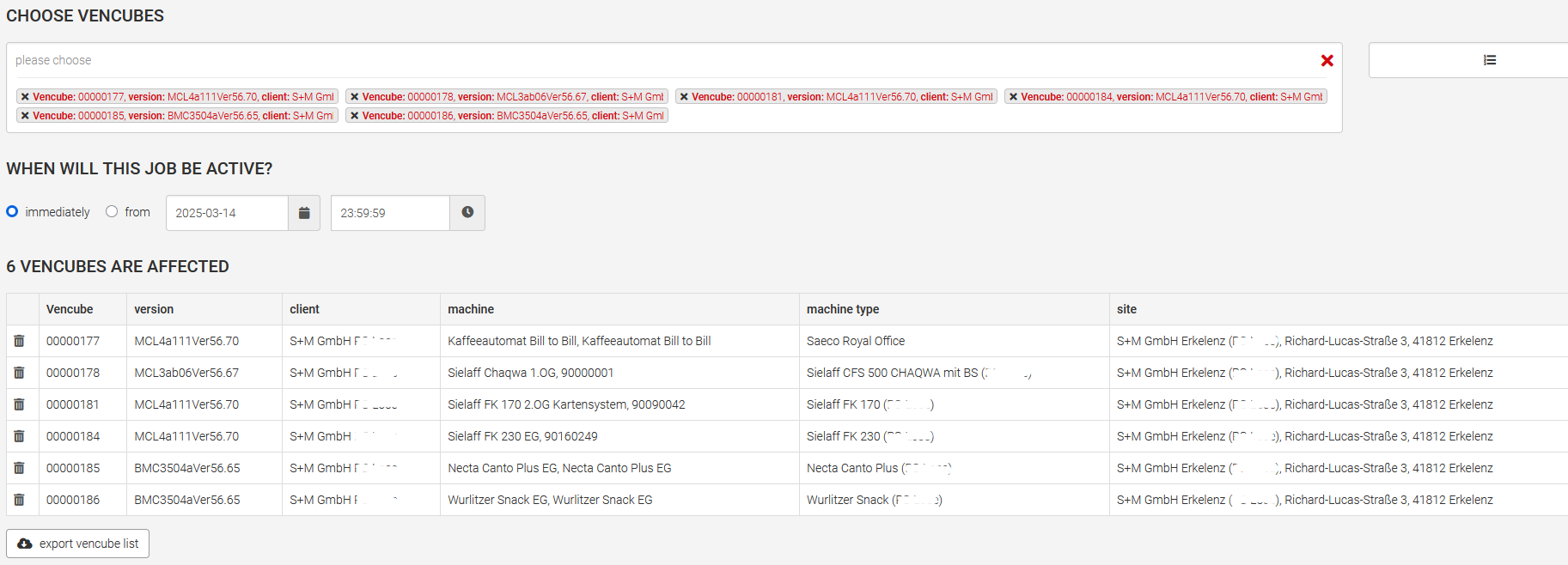Viewport: 1568px width, 565px height.
Task: Open the clock time picker
Action: [x=467, y=213]
